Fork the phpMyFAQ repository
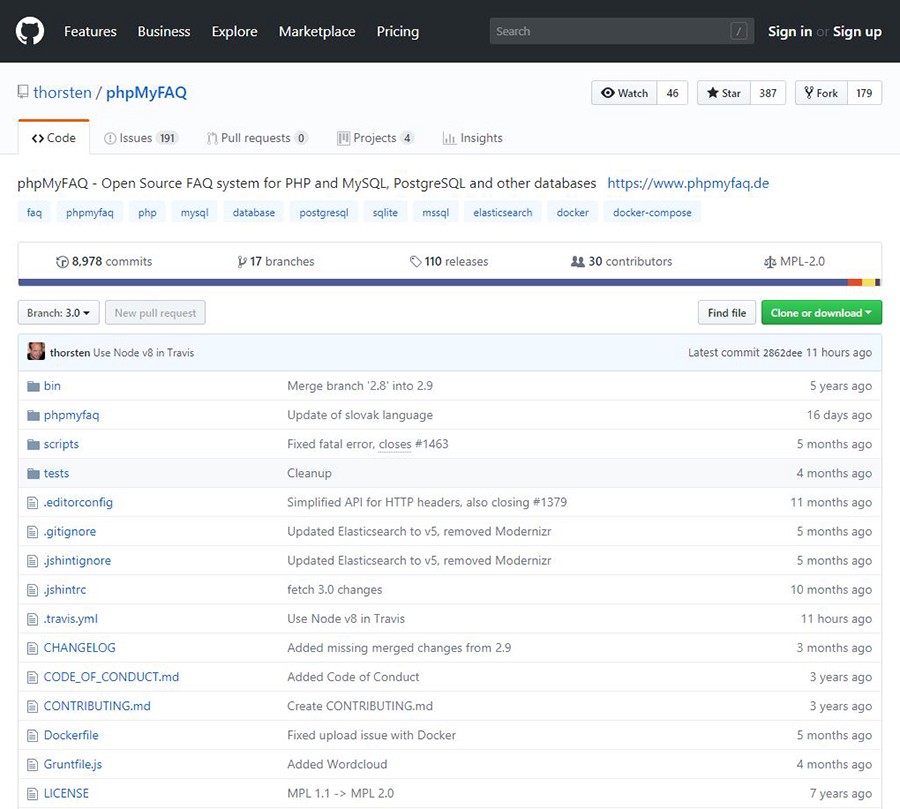This screenshot has height=809, width=900. (x=820, y=93)
